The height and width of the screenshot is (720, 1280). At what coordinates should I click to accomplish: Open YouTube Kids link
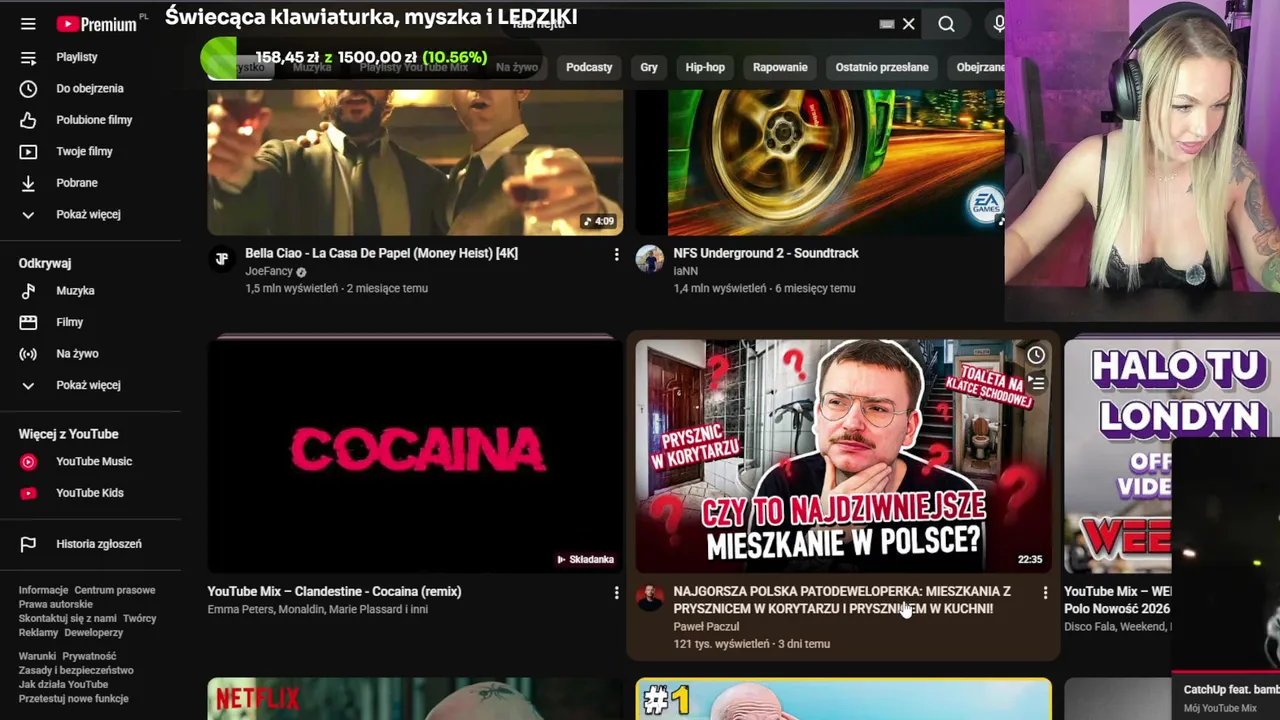[x=89, y=493]
